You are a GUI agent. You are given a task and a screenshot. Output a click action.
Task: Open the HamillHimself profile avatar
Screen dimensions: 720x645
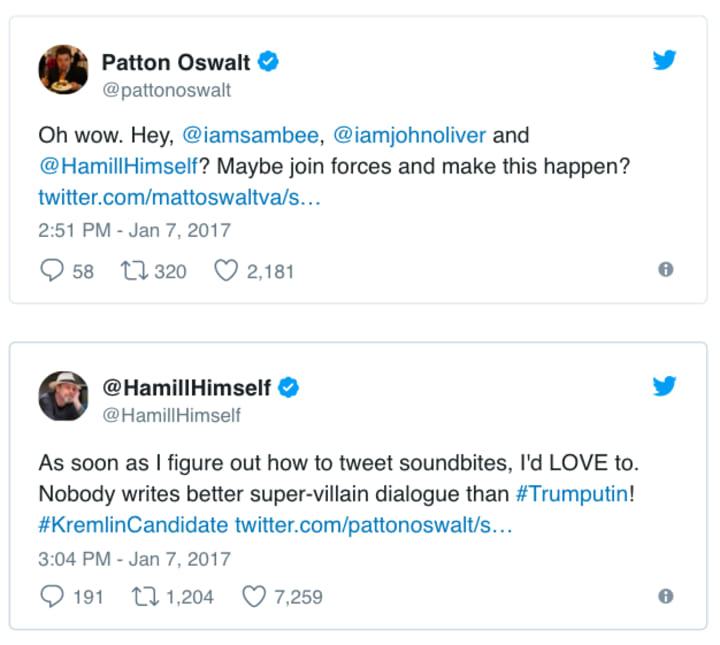tap(63, 397)
